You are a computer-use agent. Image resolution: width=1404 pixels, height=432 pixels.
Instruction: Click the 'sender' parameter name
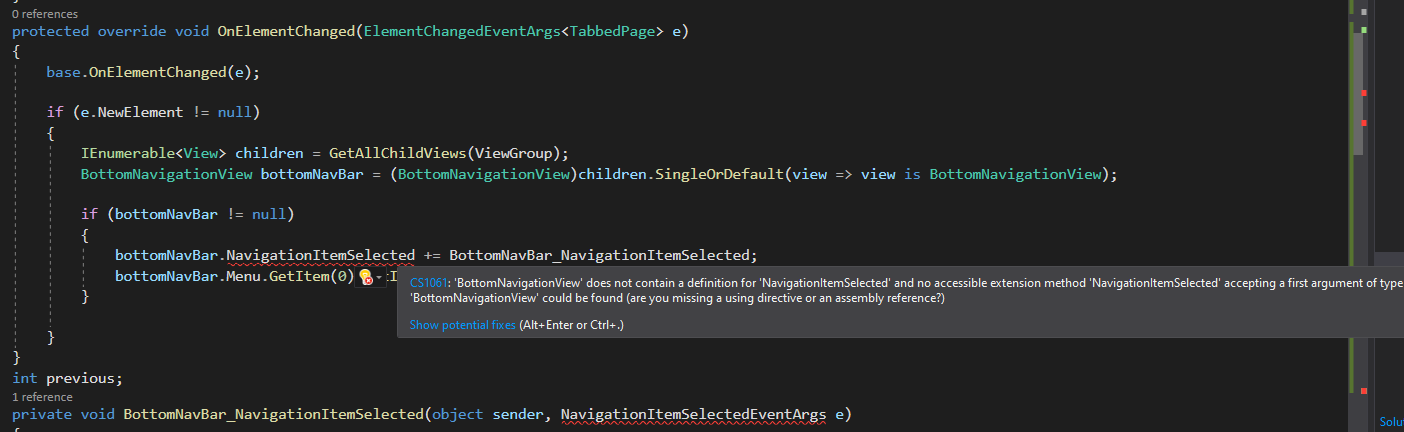(517, 413)
